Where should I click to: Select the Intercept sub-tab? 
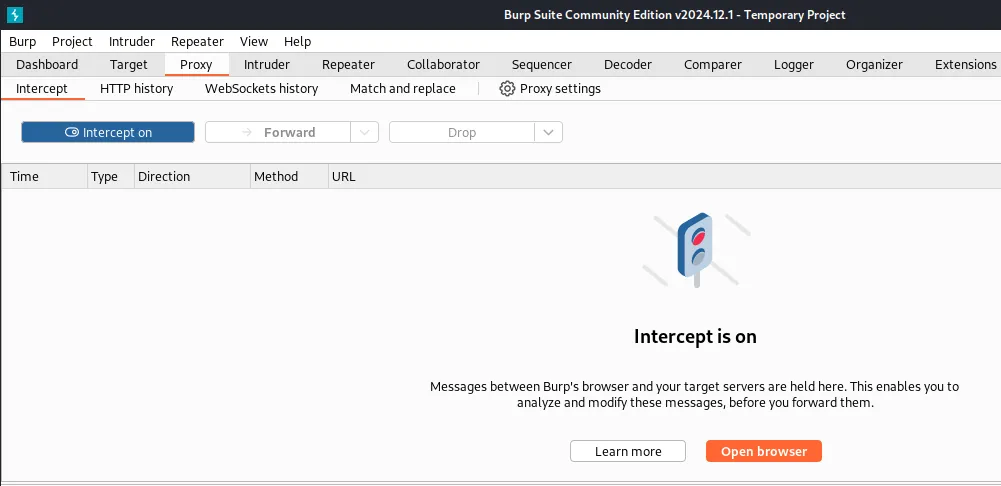click(x=42, y=89)
